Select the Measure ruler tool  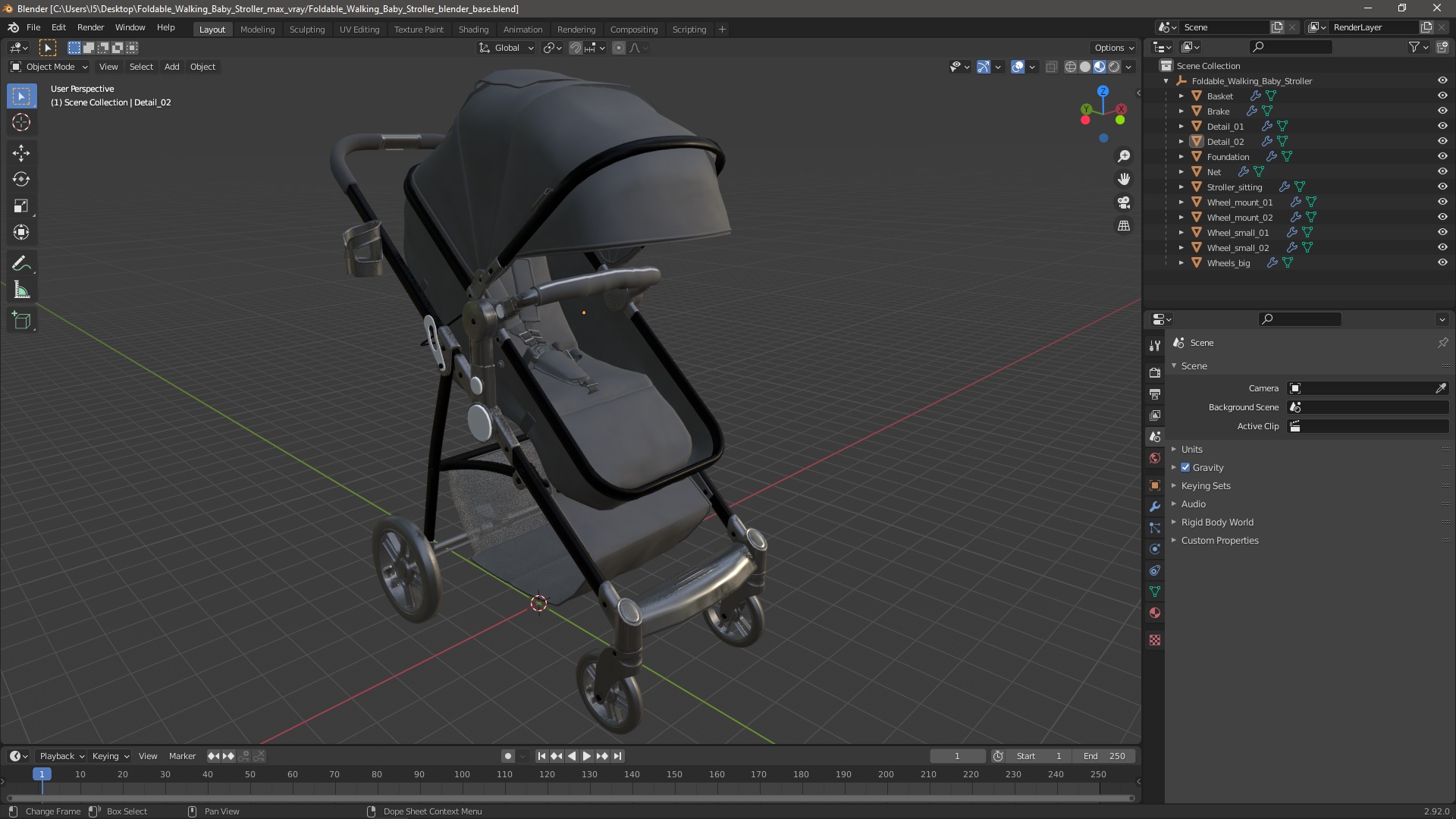click(x=21, y=290)
